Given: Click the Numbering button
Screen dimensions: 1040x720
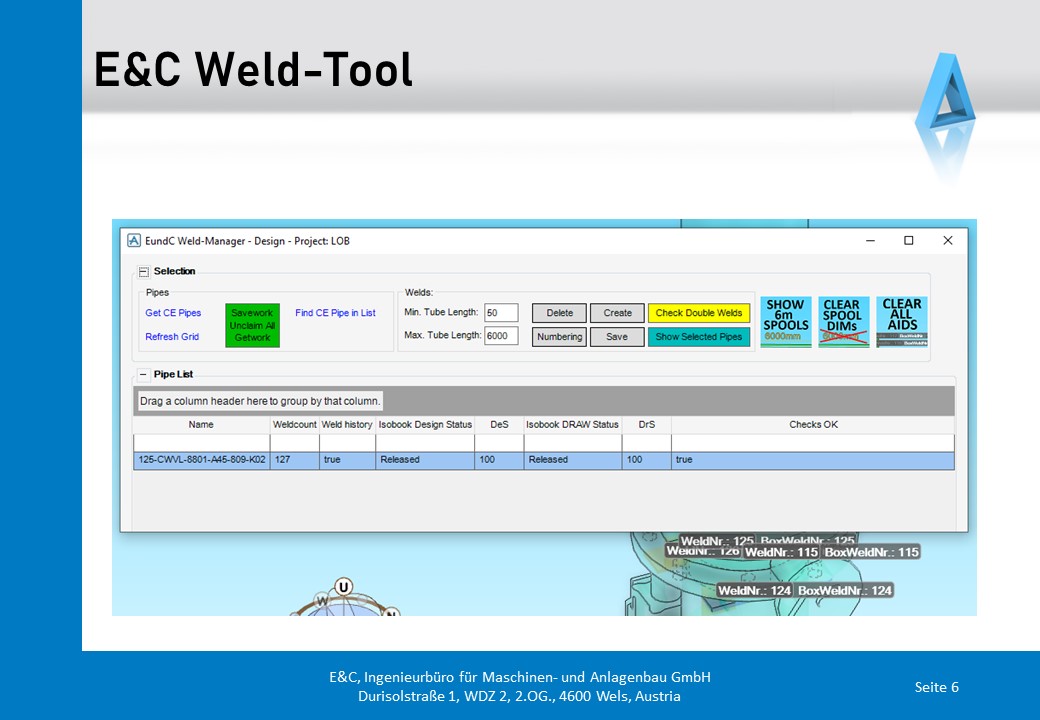Looking at the screenshot, I should click(559, 337).
